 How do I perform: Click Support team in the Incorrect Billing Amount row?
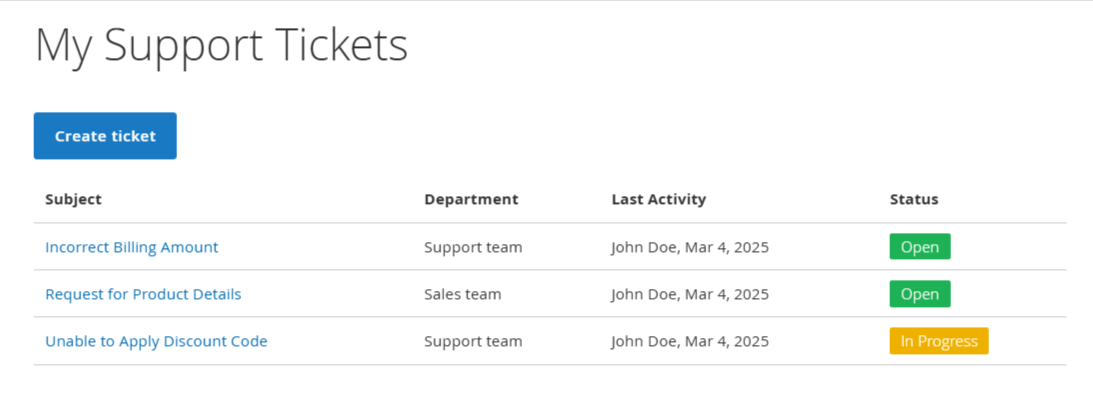point(473,247)
